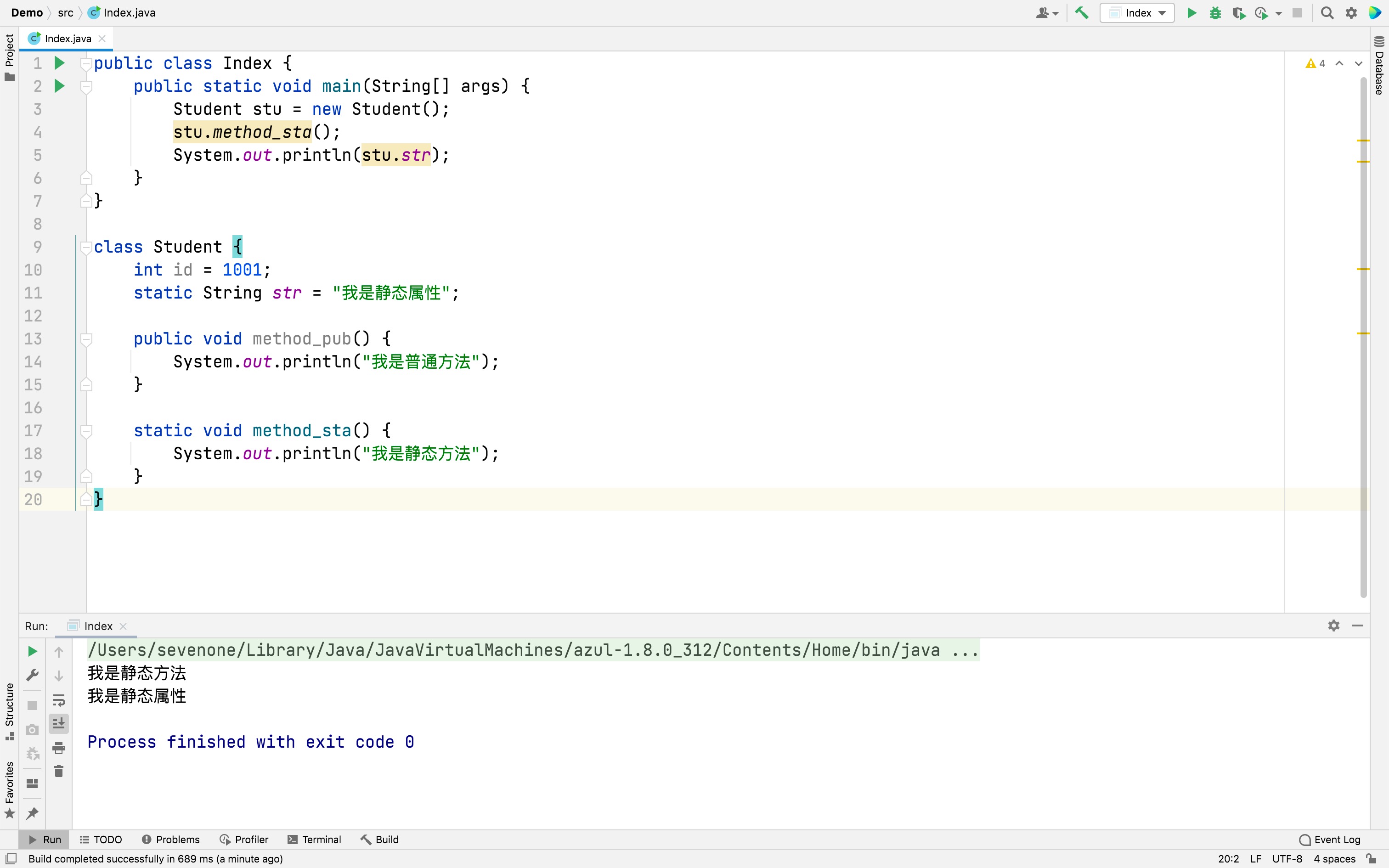Open the Index run configuration dropdown
The width and height of the screenshot is (1389, 868).
(x=1138, y=13)
